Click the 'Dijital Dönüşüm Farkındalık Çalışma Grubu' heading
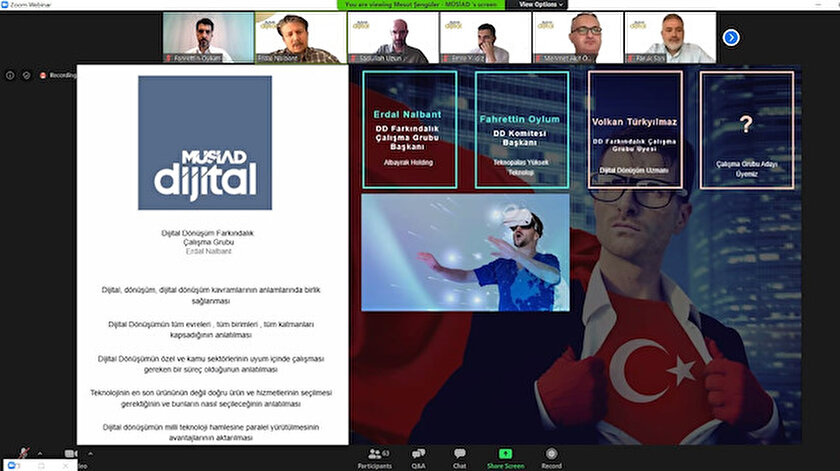 pos(208,237)
